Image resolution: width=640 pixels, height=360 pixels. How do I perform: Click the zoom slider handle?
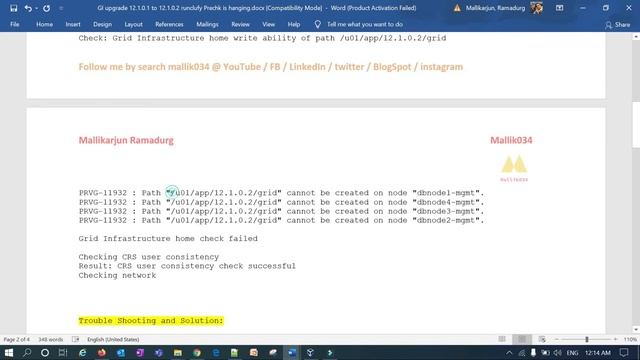(587, 340)
